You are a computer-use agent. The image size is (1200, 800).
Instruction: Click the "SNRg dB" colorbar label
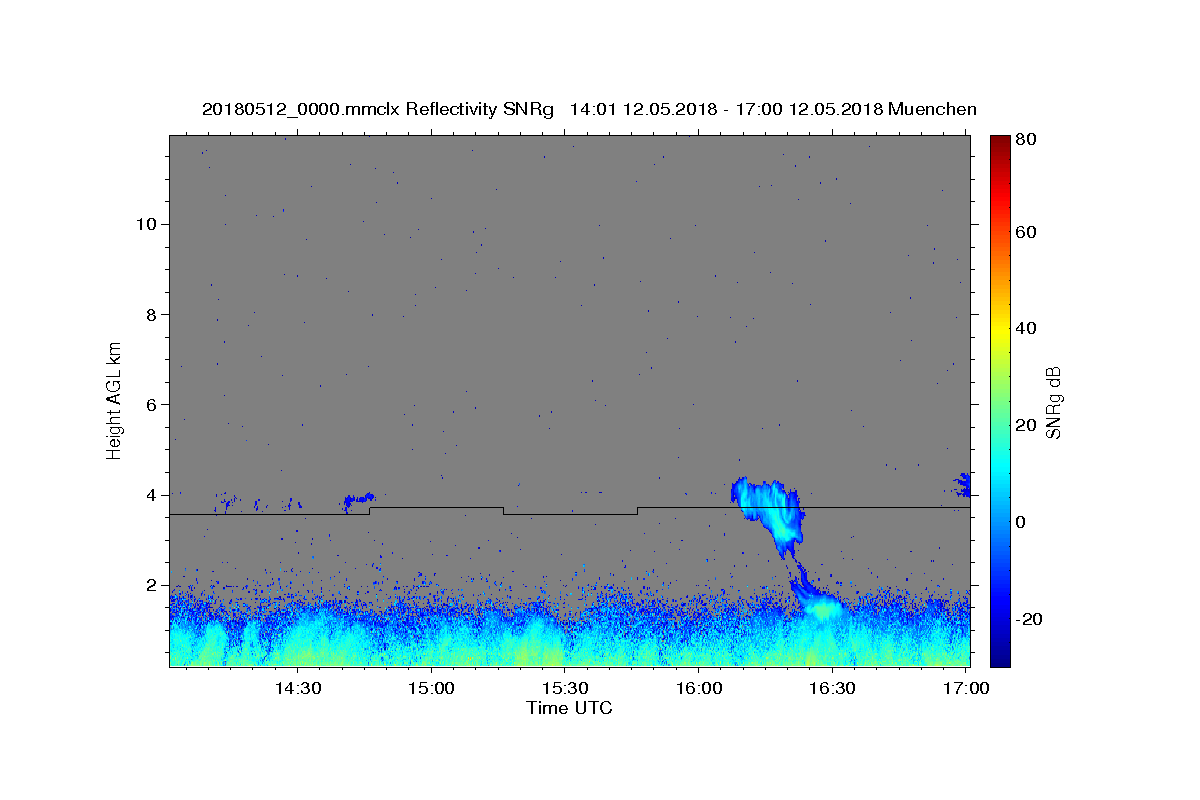click(1053, 402)
